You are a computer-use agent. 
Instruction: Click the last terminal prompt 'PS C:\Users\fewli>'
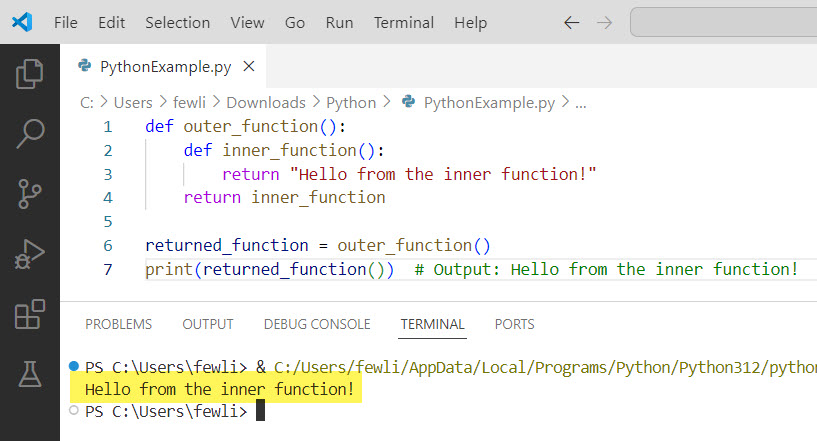pyautogui.click(x=166, y=411)
